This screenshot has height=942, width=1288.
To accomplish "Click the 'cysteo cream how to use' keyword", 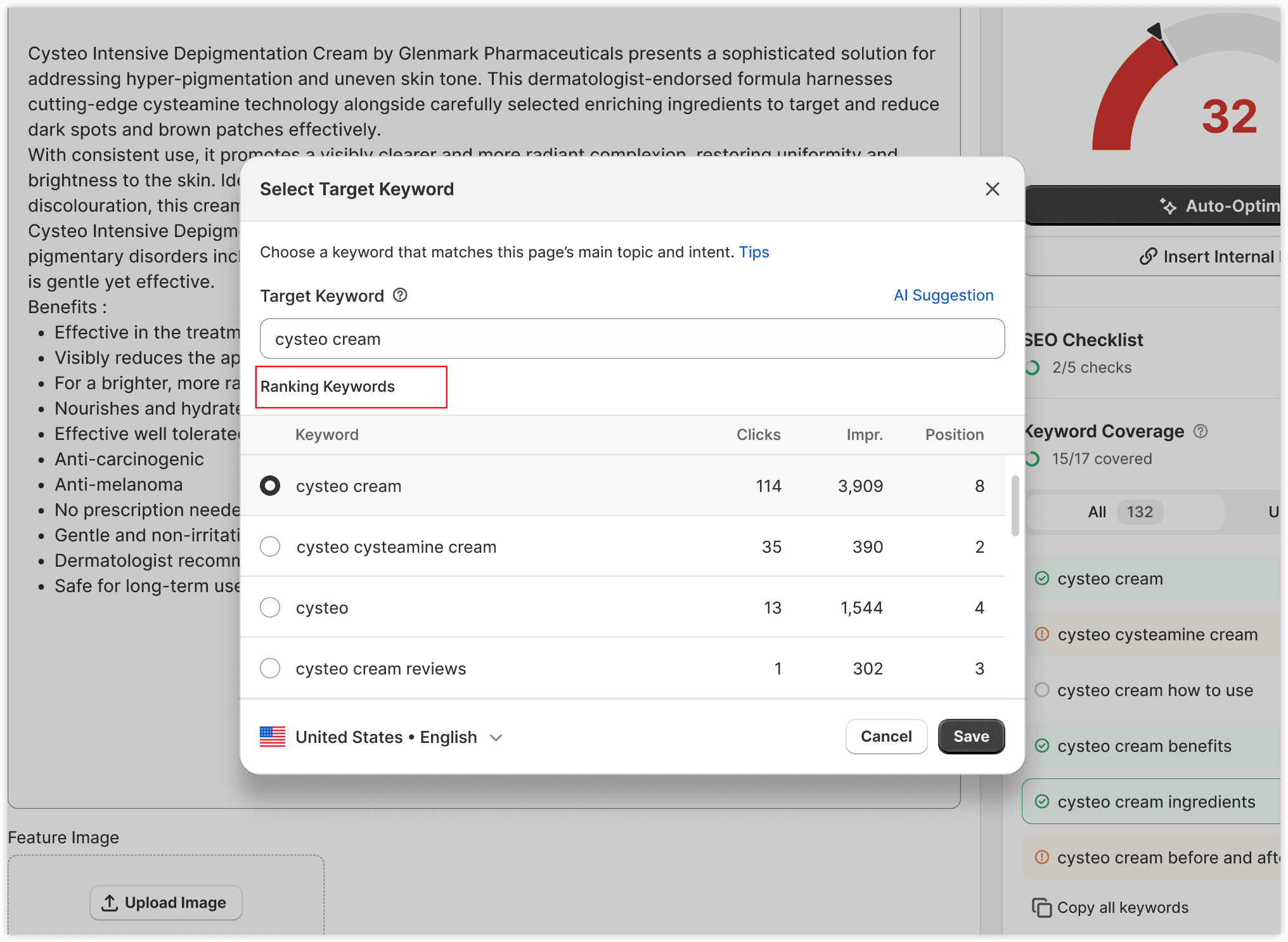I will point(1155,690).
